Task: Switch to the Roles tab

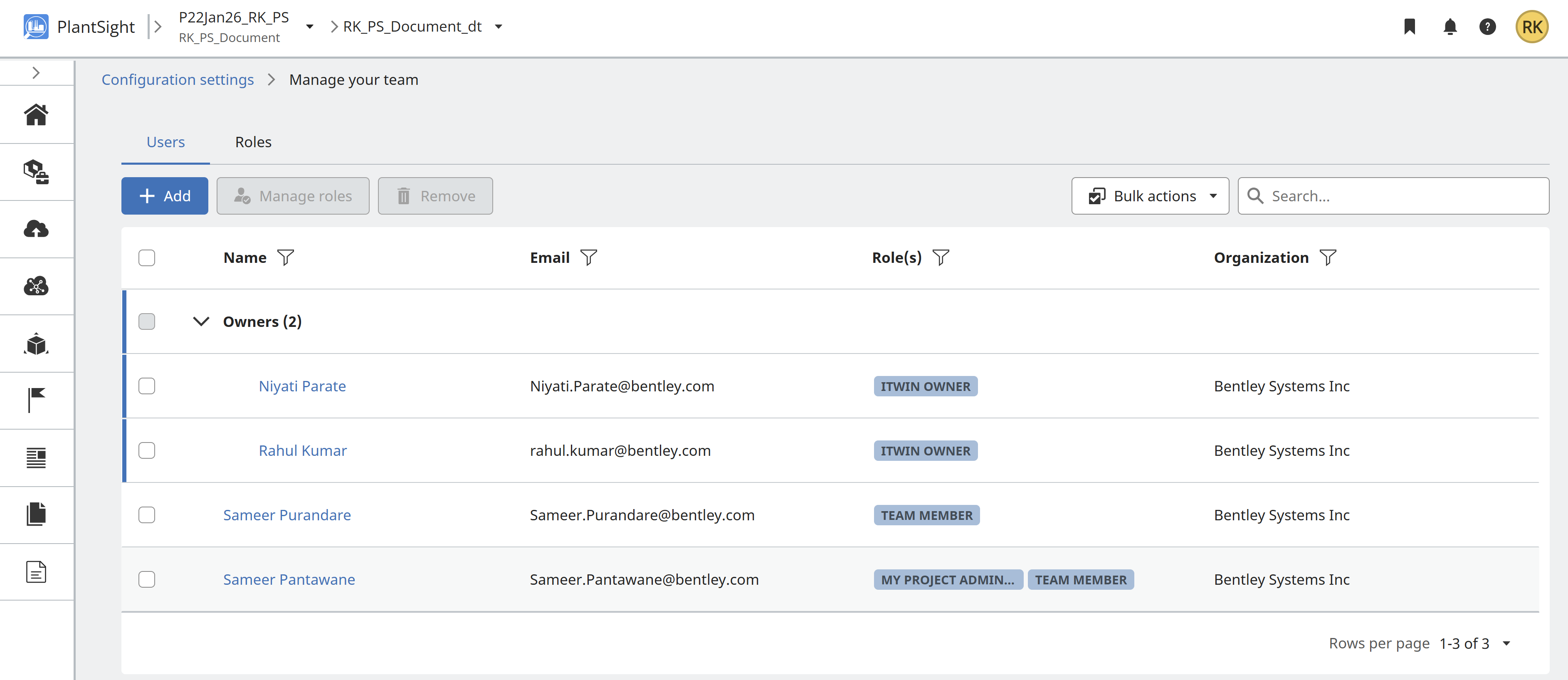Action: 253,142
